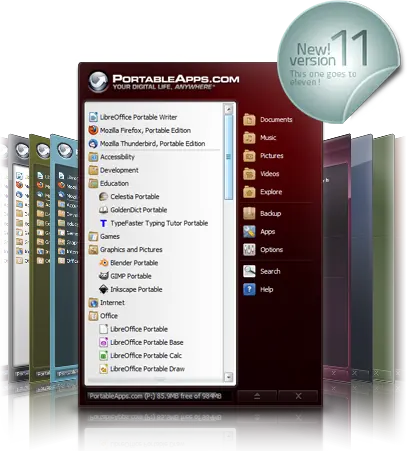The width and height of the screenshot is (407, 452).
Task: Click the Blender Portable icon
Action: click(104, 263)
